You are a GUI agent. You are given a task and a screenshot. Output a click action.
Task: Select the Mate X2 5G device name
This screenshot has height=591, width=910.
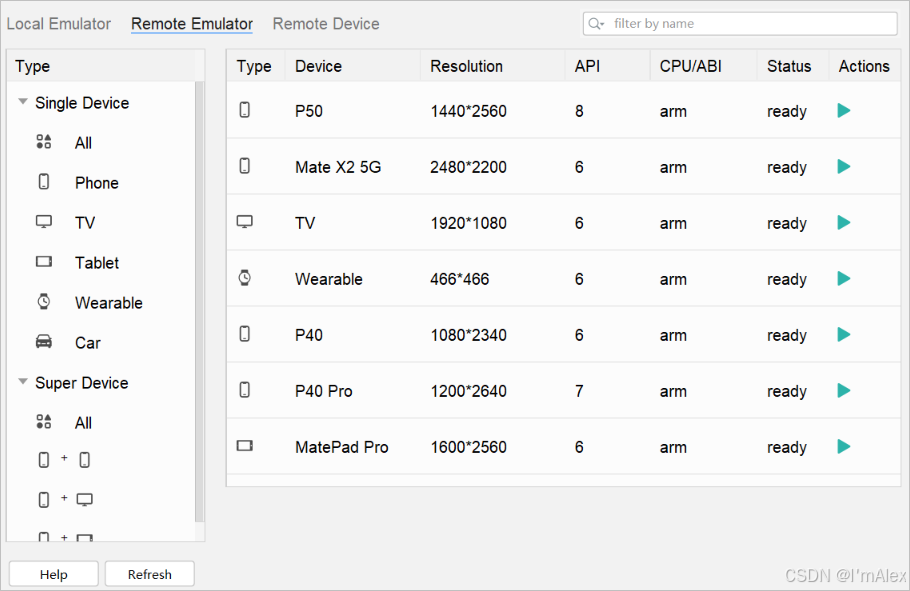click(x=338, y=167)
